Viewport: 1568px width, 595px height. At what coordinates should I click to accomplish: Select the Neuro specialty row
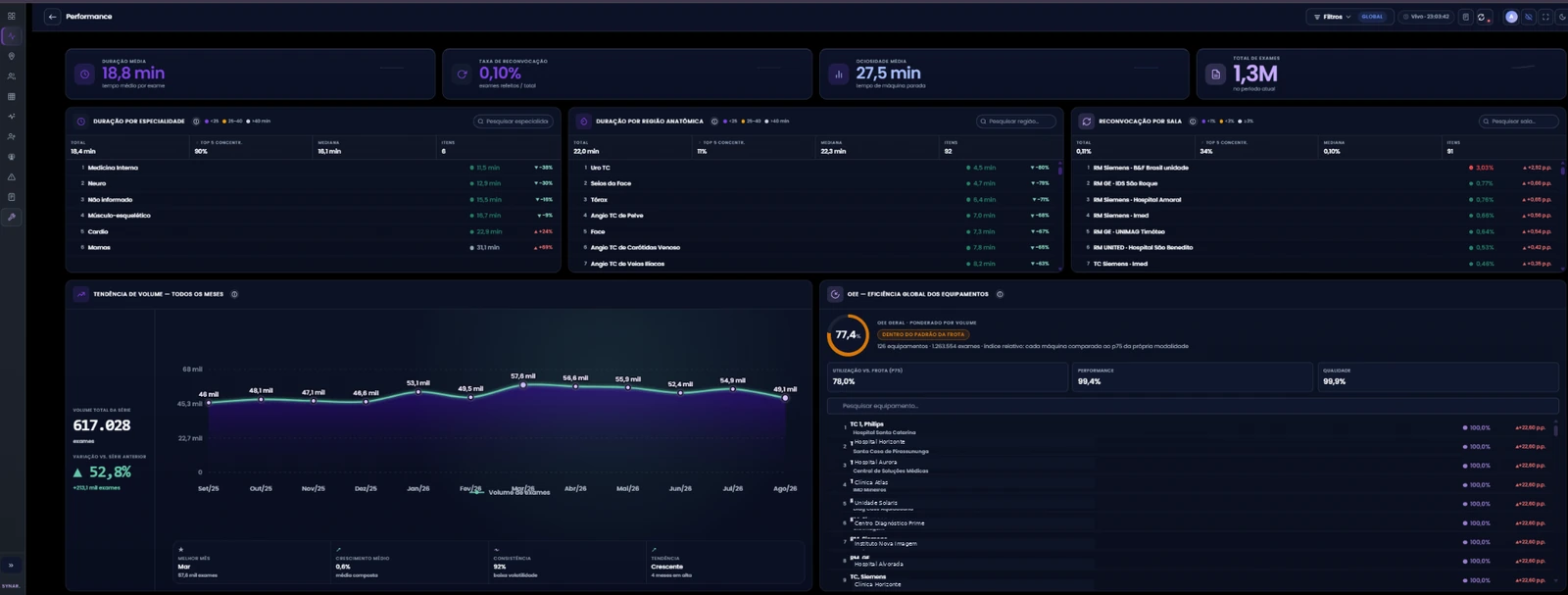point(314,183)
